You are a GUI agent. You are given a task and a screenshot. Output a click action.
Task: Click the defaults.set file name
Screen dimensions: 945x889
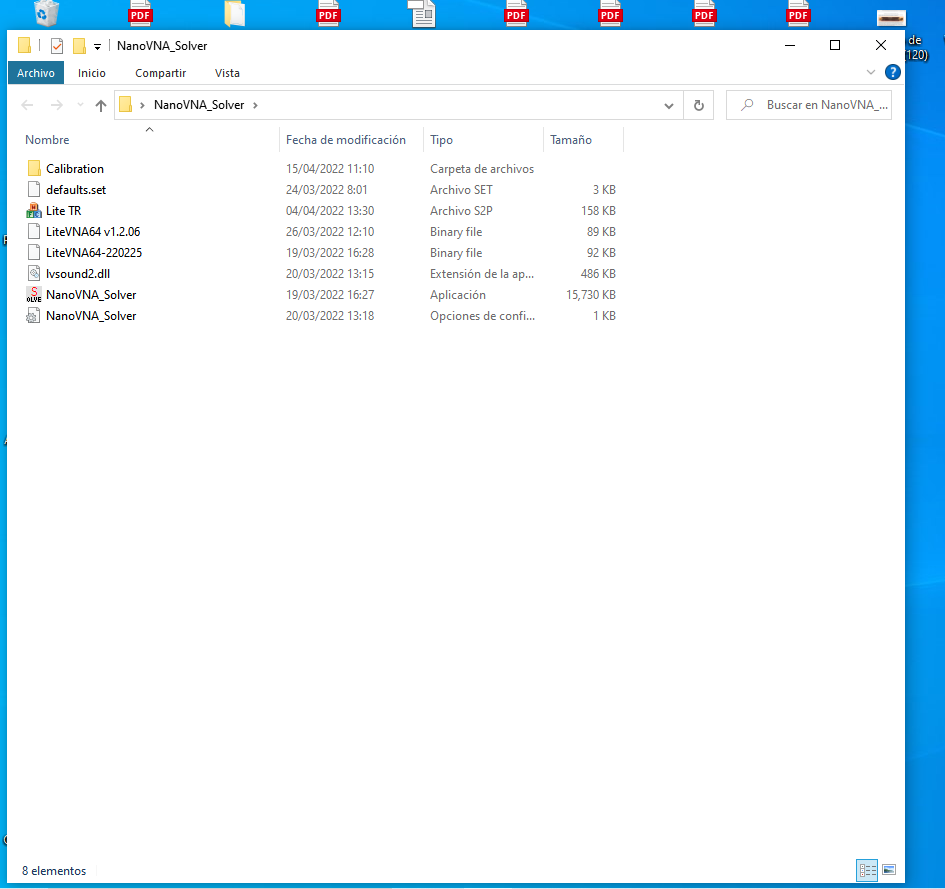tap(76, 190)
